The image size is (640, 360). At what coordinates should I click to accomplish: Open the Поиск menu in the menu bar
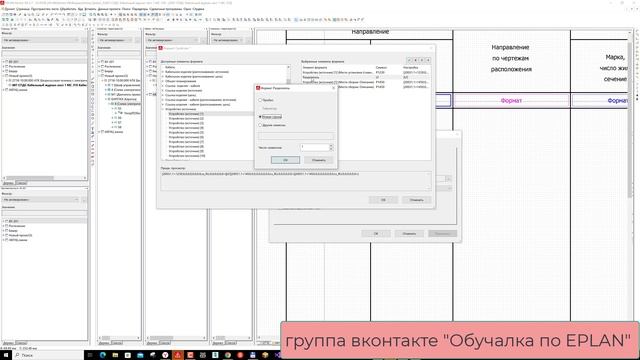point(126,9)
